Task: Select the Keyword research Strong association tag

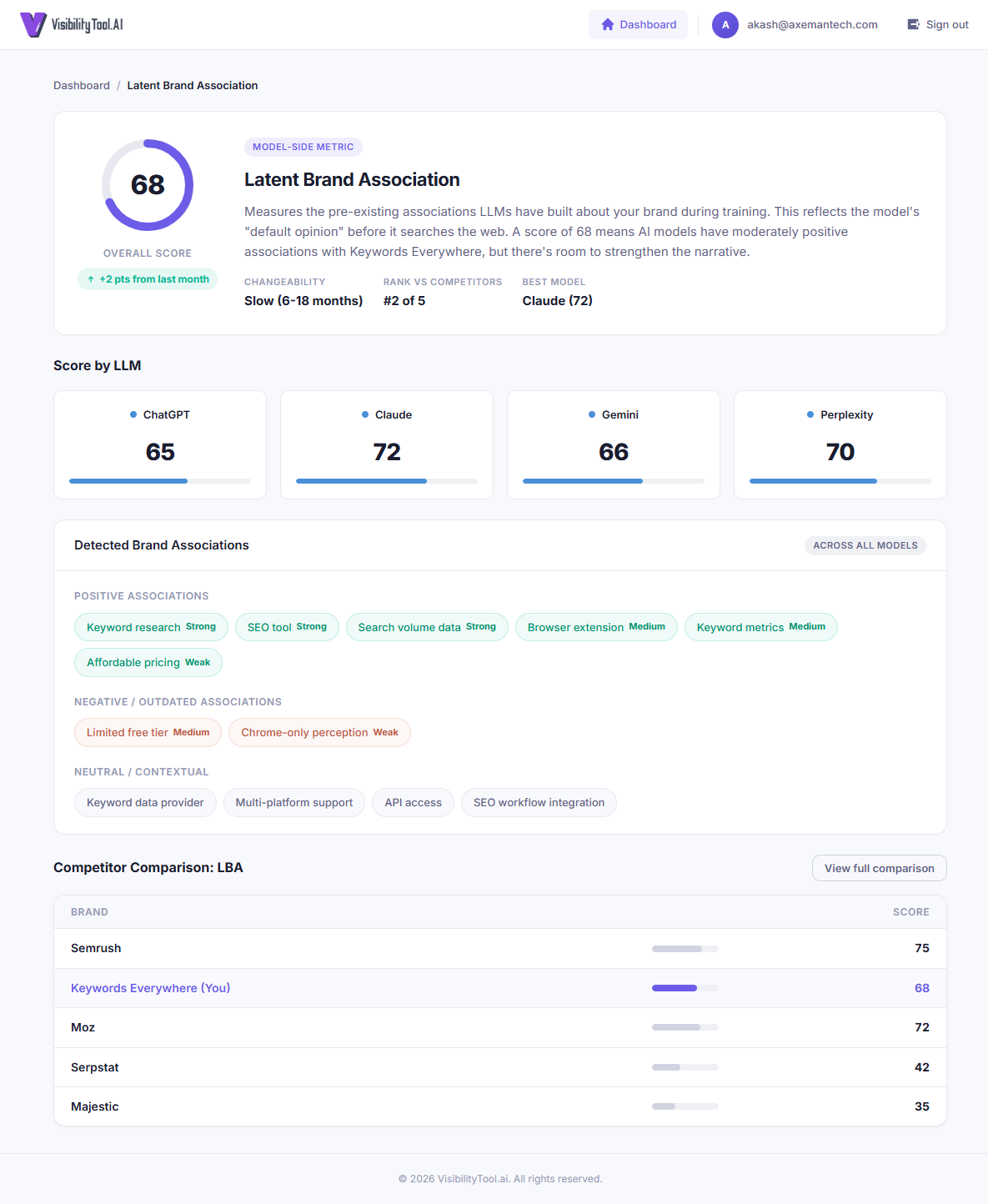Action: (151, 627)
